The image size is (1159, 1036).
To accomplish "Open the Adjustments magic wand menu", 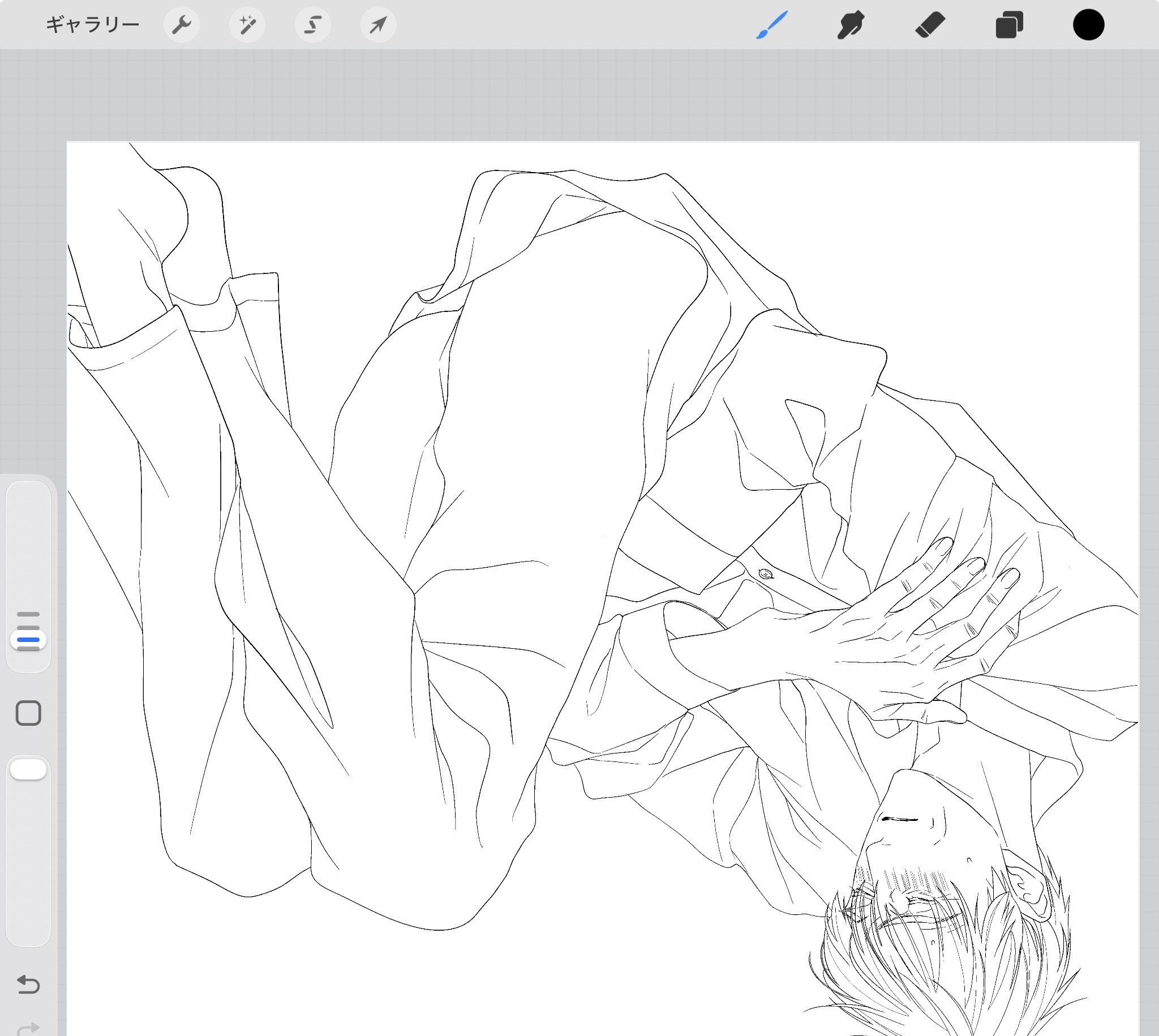I will 247,25.
